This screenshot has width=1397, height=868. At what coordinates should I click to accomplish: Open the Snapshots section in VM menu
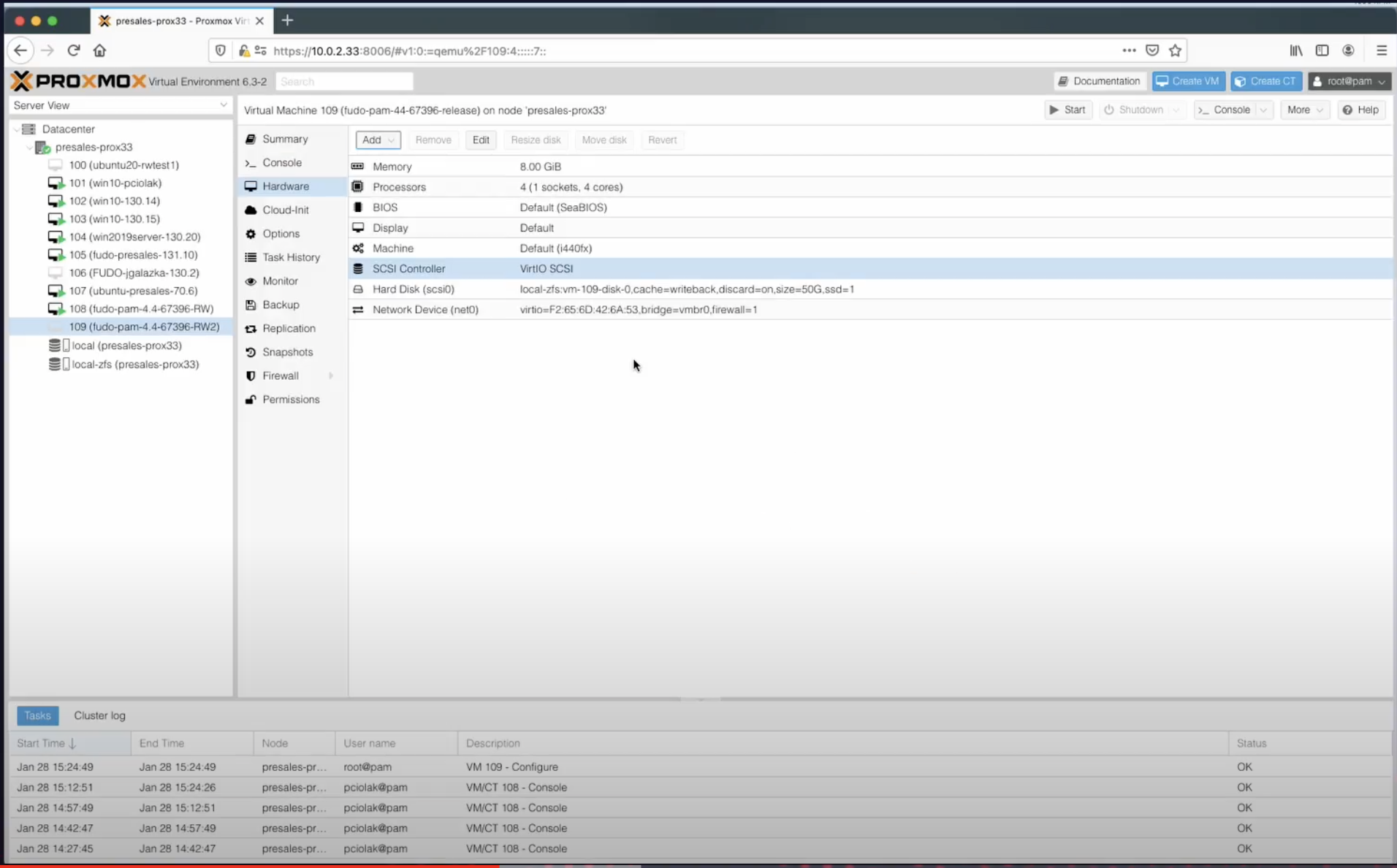tap(287, 352)
